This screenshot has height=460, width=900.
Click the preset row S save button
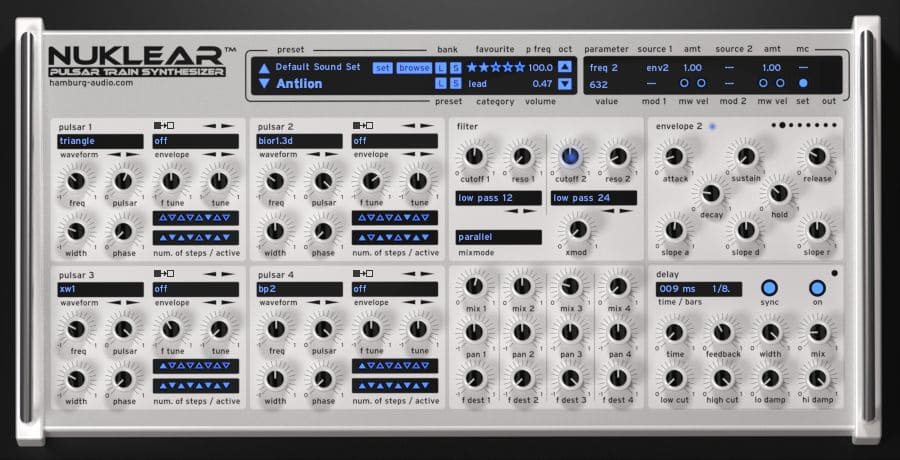(x=455, y=84)
